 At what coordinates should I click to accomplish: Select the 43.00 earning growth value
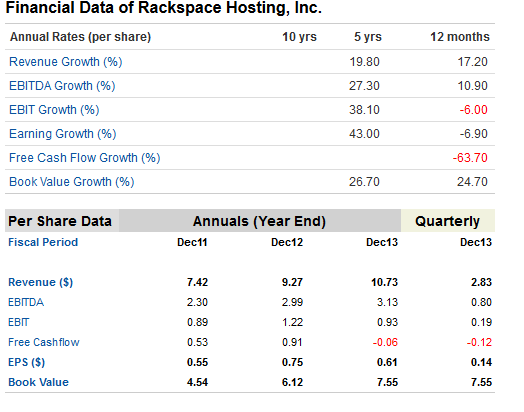365,134
